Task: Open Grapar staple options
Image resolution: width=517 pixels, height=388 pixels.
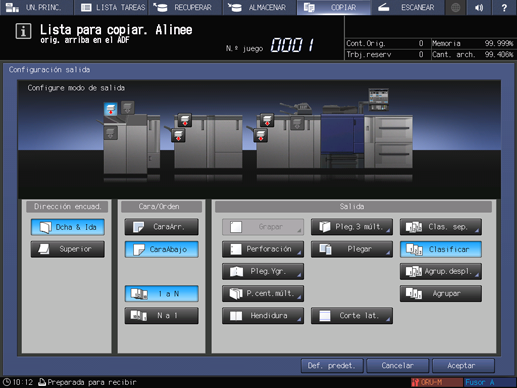Action: (263, 227)
